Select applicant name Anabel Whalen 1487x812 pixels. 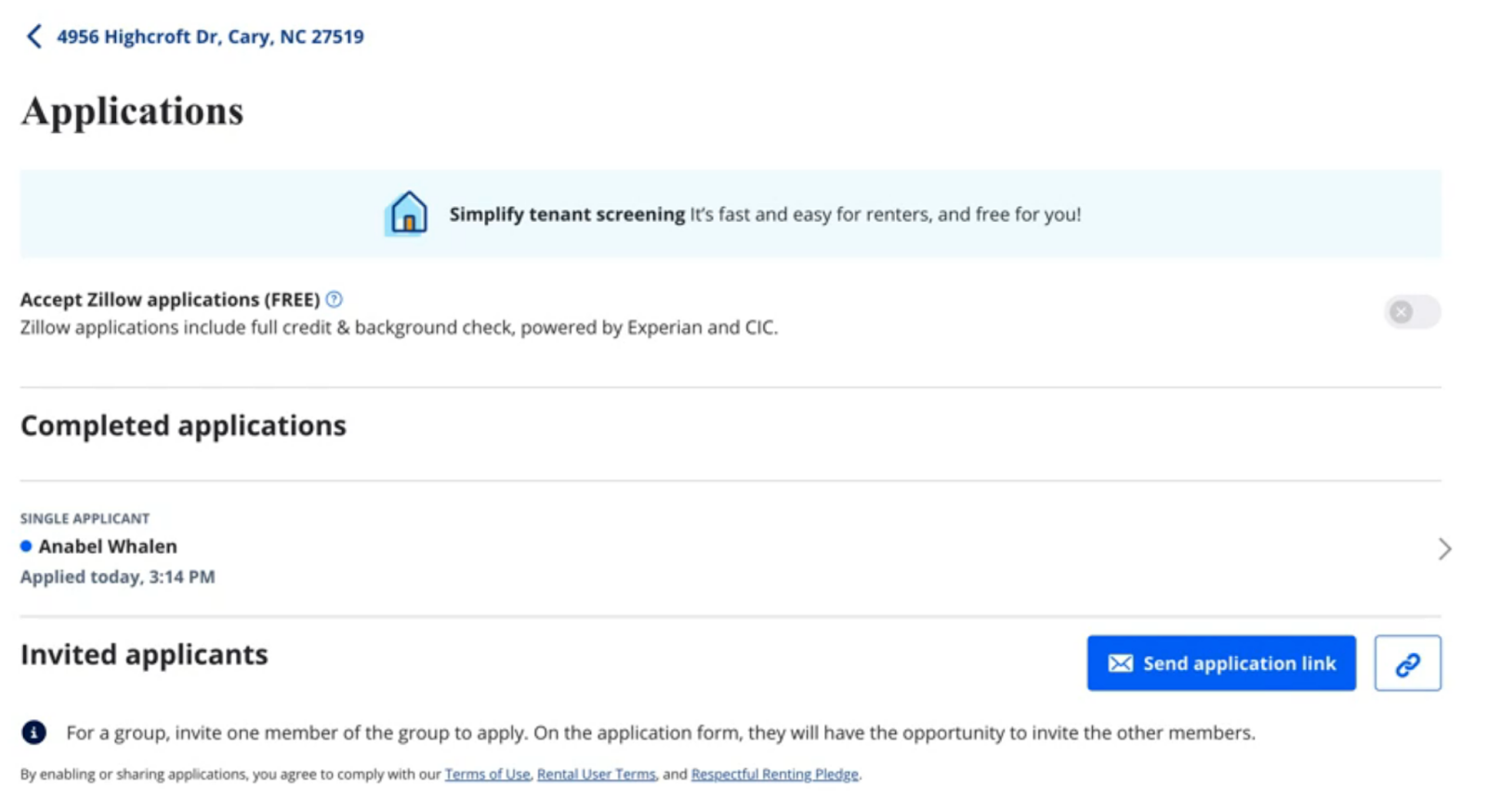click(108, 546)
